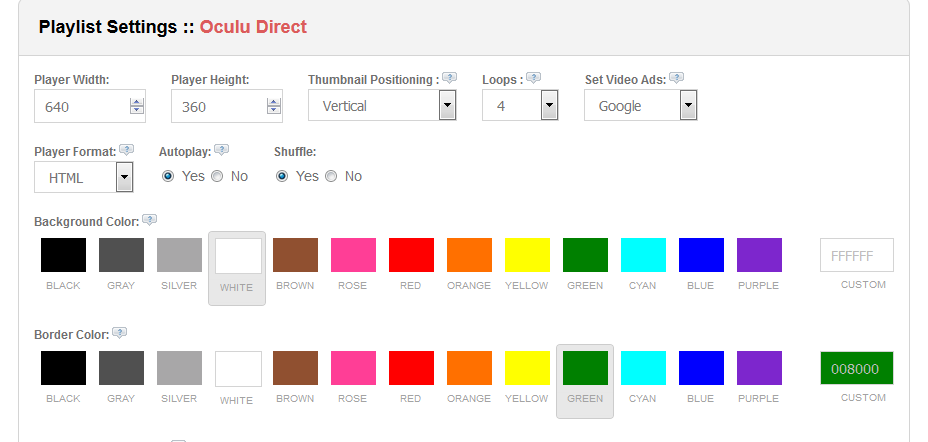The height and width of the screenshot is (442, 928).
Task: Open Background Color help icon
Action: [x=150, y=220]
